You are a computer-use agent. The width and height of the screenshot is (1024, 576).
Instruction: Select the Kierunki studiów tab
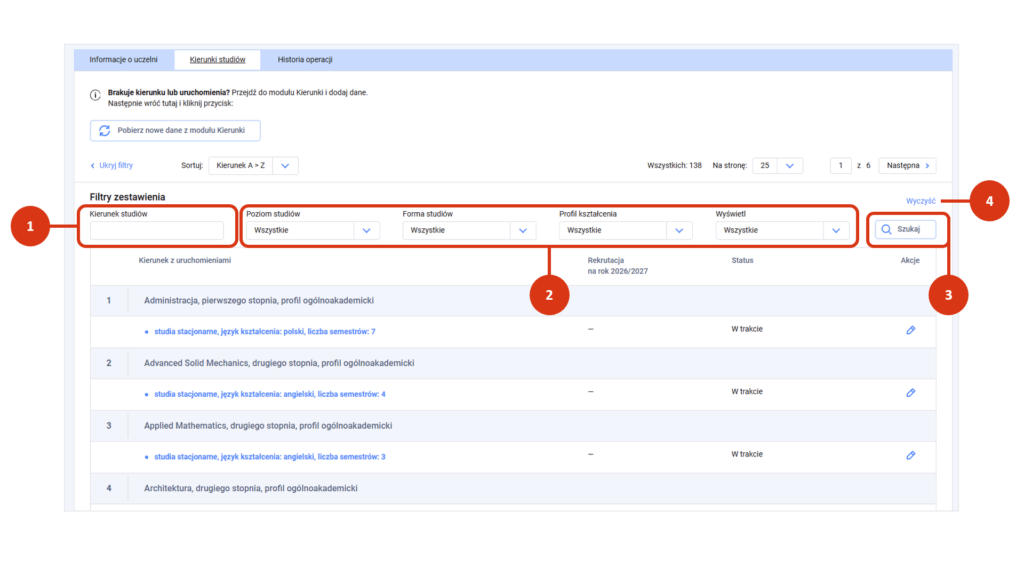click(x=217, y=60)
